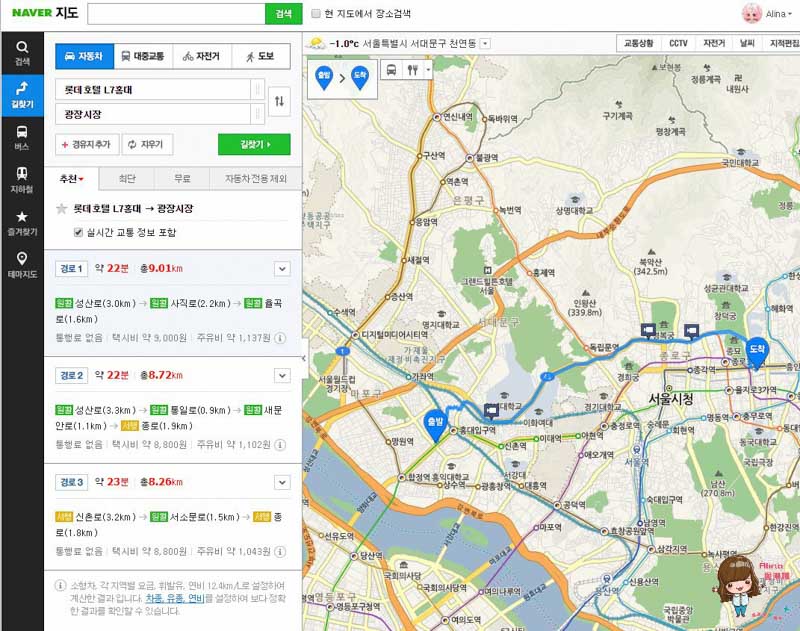Click the 도착 pin in map legend box
This screenshot has height=631, width=800.
click(360, 78)
